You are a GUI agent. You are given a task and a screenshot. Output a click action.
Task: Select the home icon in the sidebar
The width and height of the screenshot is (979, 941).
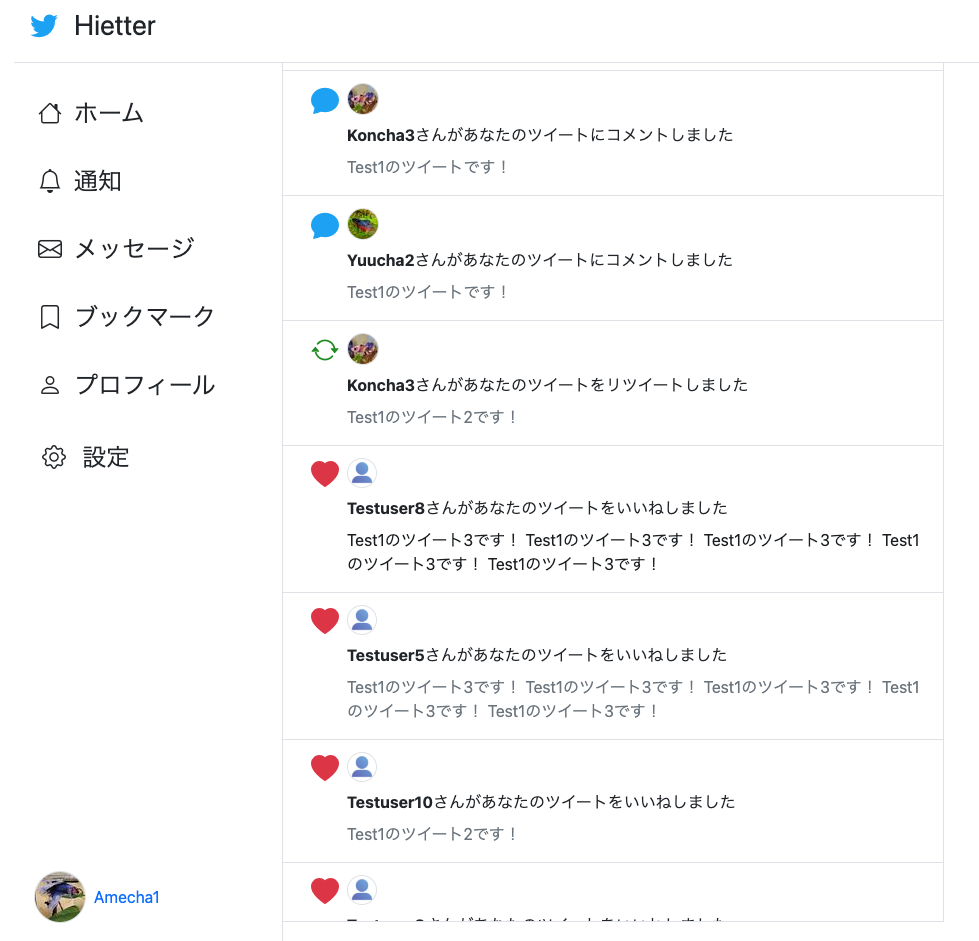(x=49, y=113)
